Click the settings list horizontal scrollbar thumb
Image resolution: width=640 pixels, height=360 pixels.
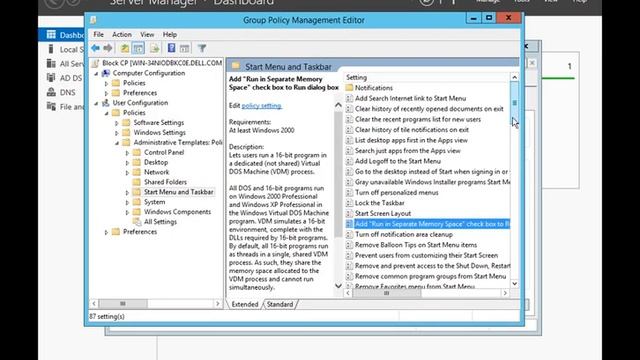pos(387,293)
